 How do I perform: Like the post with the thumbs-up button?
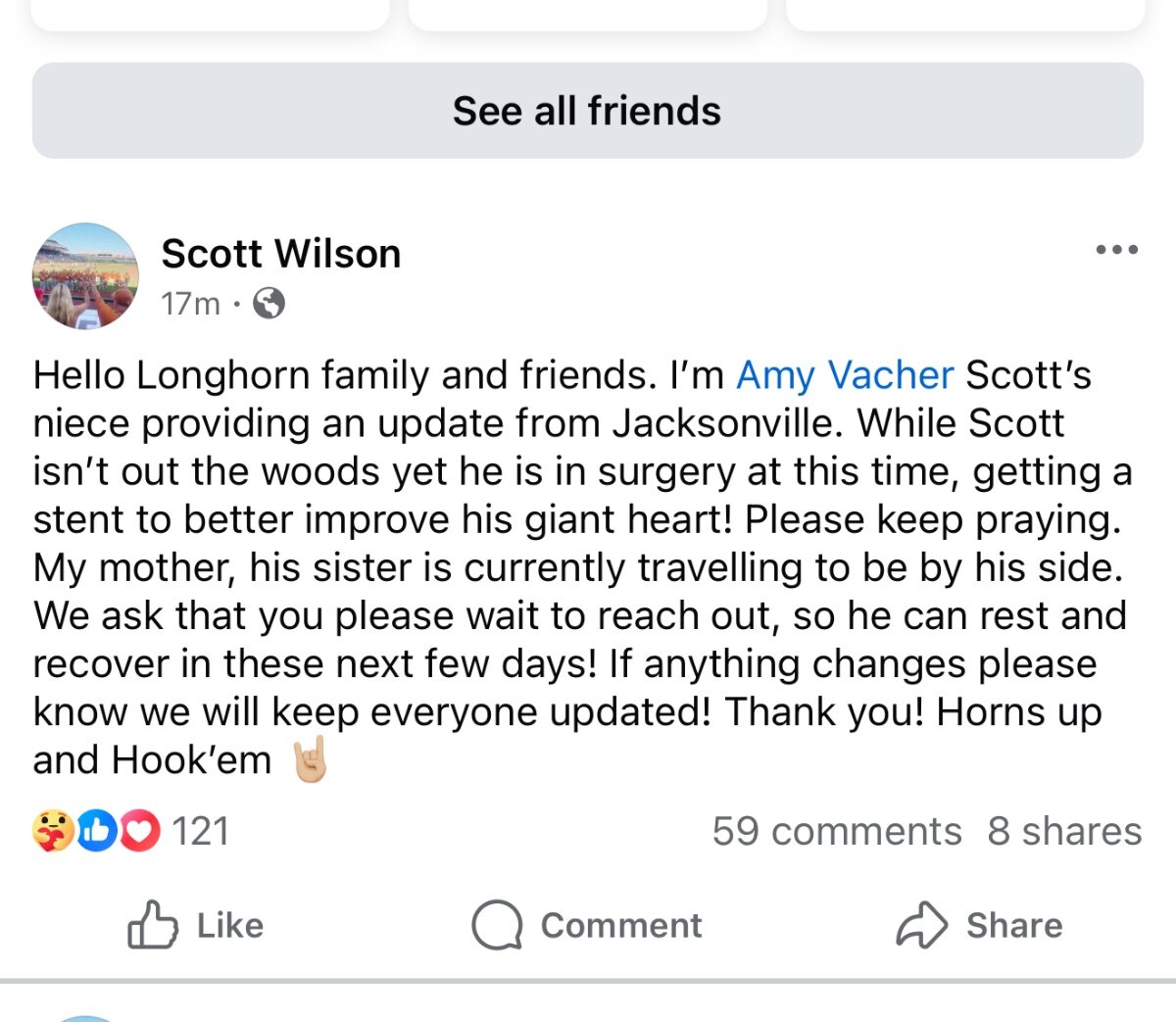click(196, 925)
